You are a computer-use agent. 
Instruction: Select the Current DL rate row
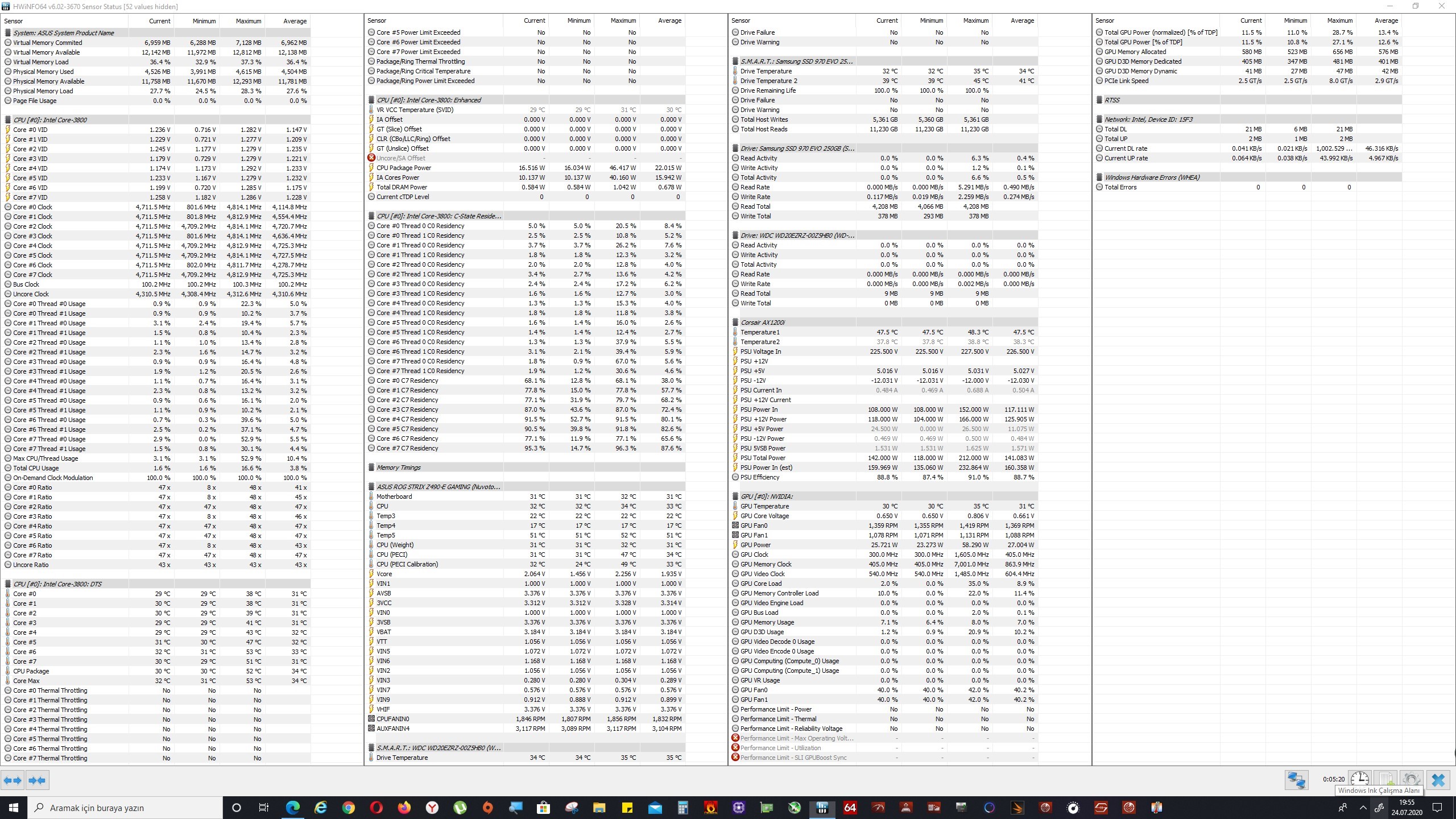tap(1248, 148)
